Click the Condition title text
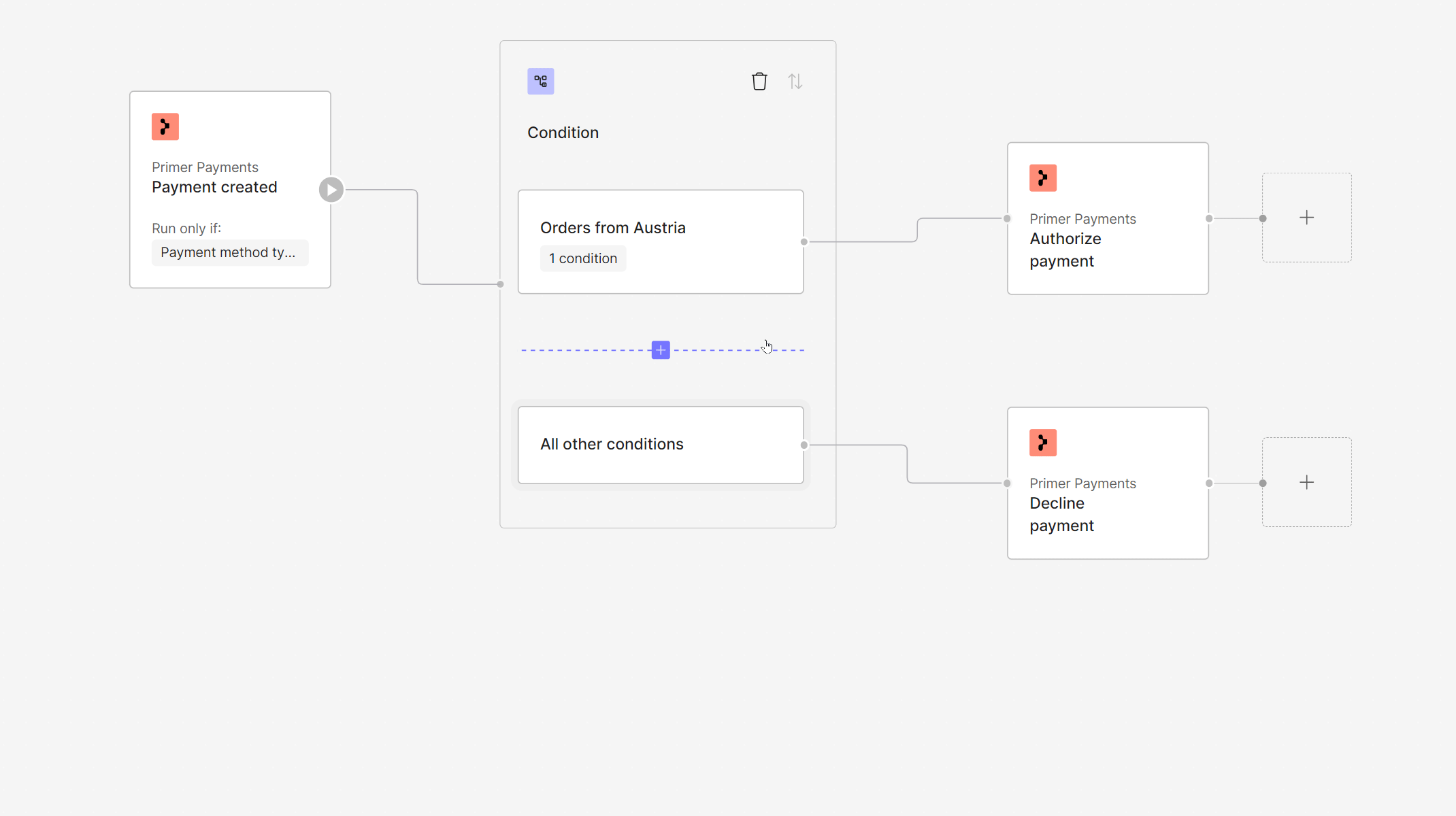The height and width of the screenshot is (816, 1456). pyautogui.click(x=563, y=133)
